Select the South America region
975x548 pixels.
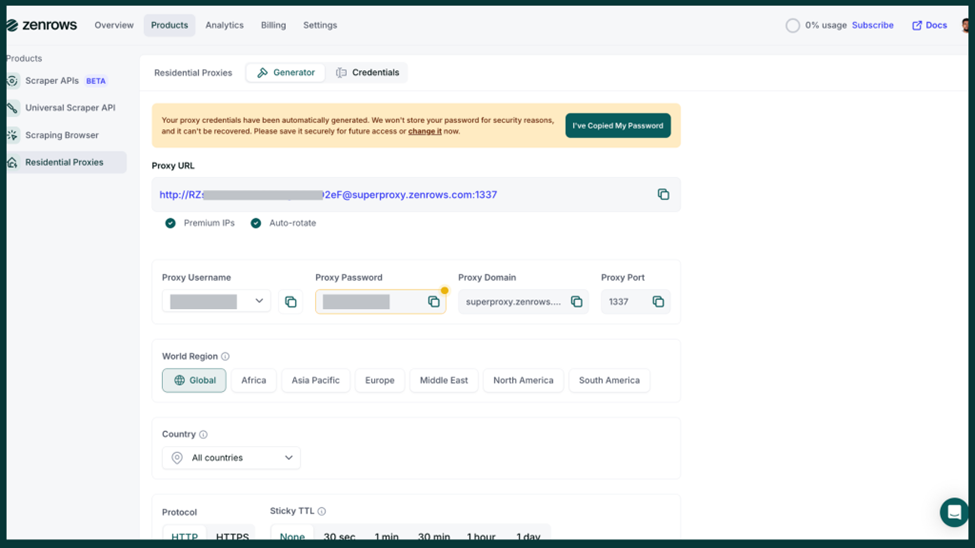pyautogui.click(x=609, y=380)
